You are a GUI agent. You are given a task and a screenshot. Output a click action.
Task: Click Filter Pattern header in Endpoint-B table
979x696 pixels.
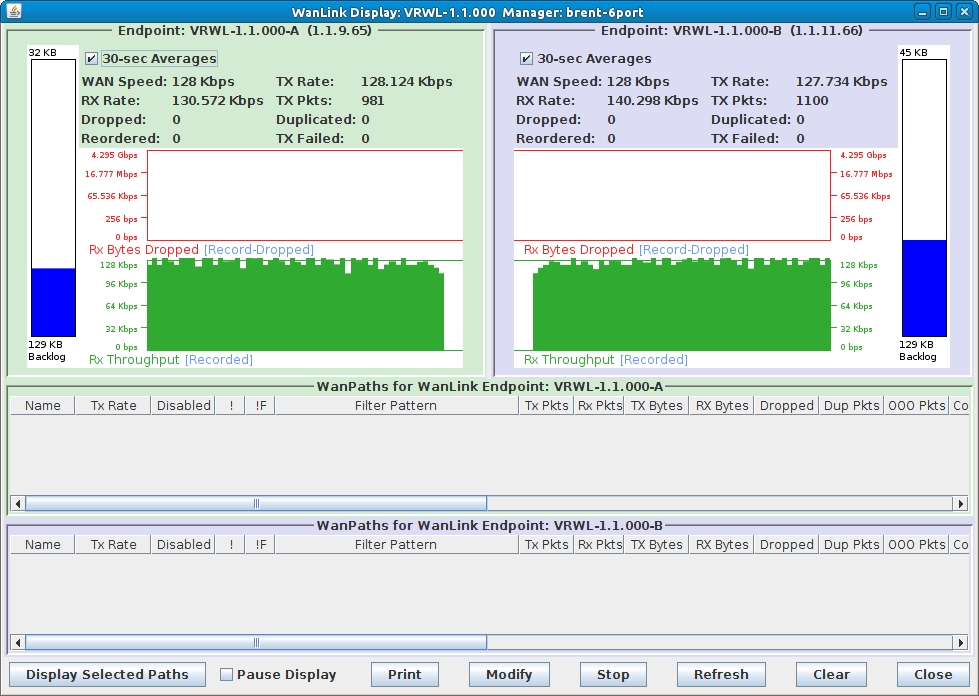point(396,545)
